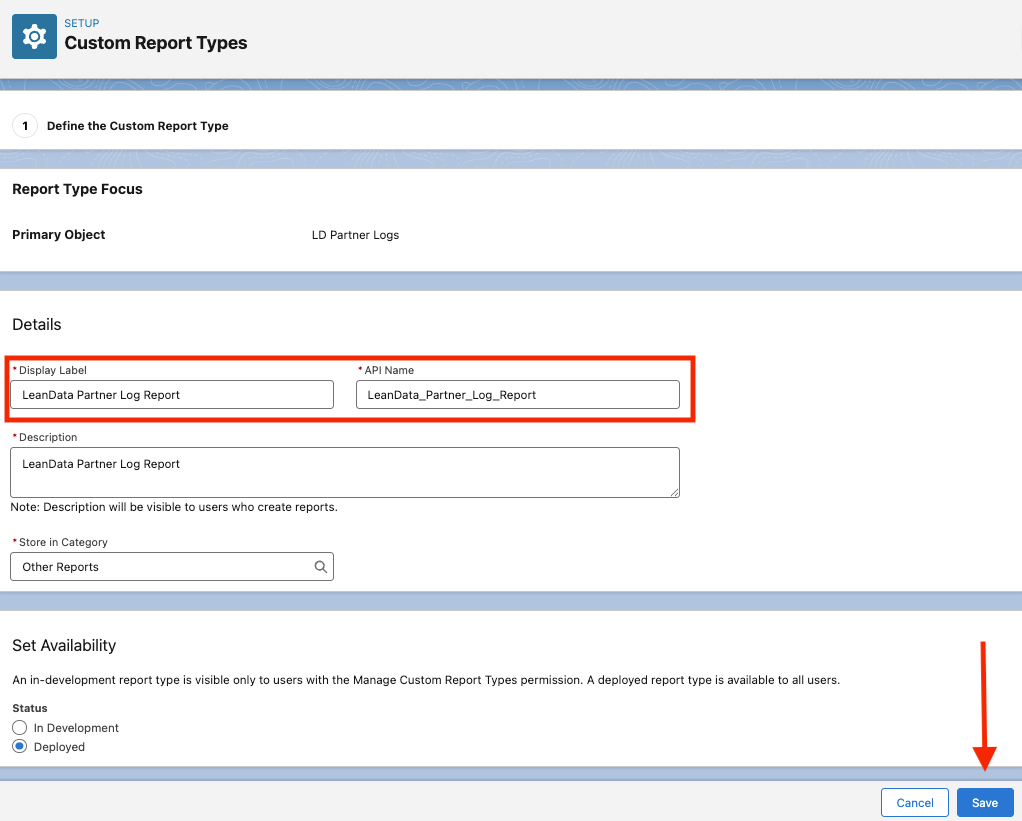Click into the Display Label input field

pyautogui.click(x=172, y=395)
